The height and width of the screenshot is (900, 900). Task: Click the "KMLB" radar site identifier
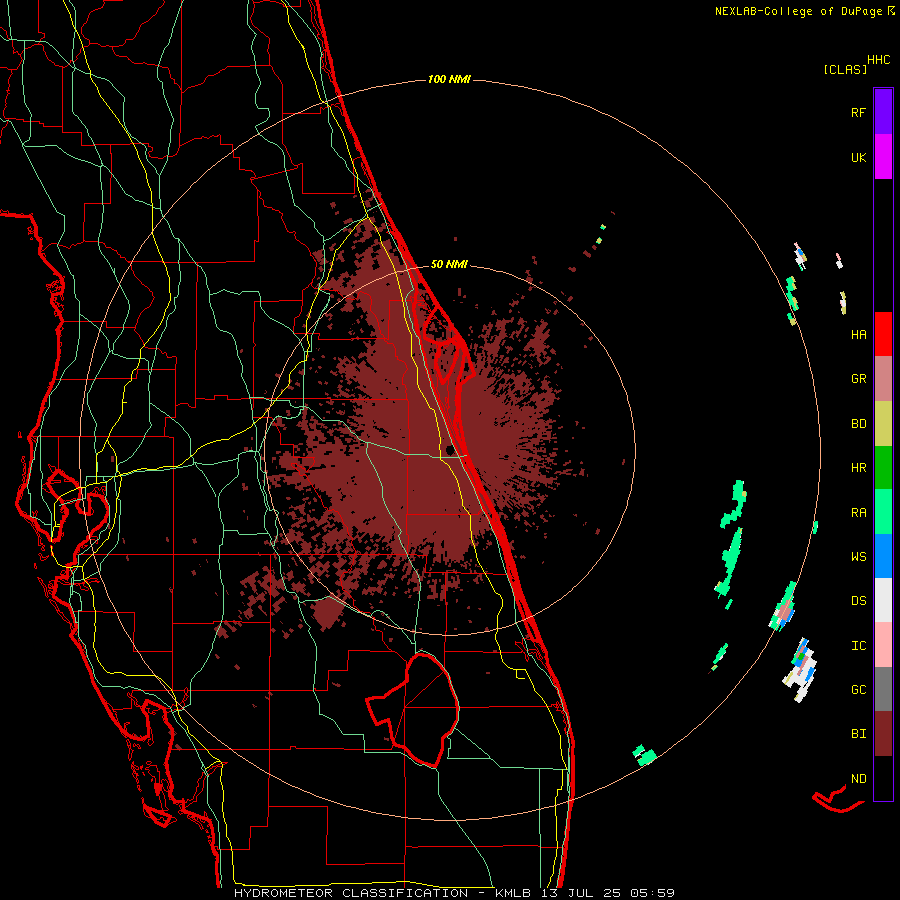click(x=513, y=893)
